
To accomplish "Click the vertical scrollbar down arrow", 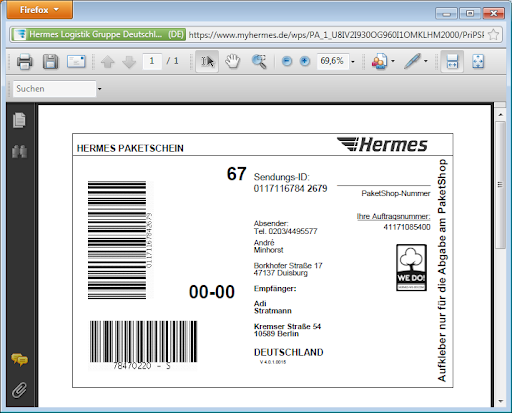I will (x=500, y=401).
